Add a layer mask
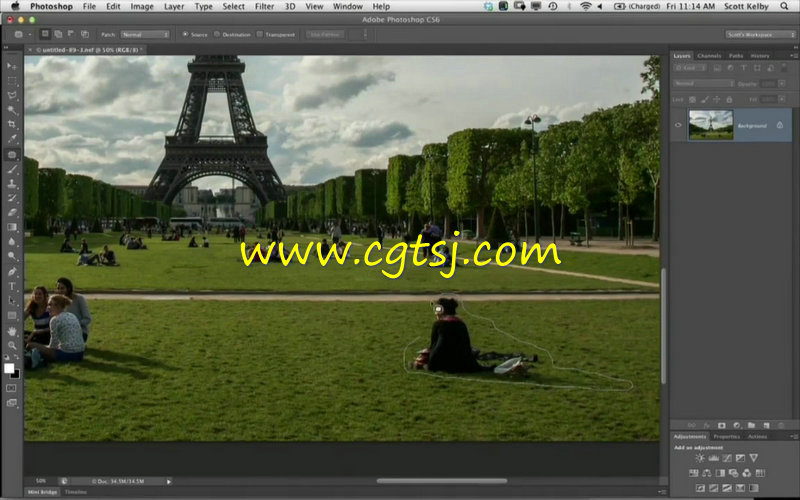 pos(721,425)
